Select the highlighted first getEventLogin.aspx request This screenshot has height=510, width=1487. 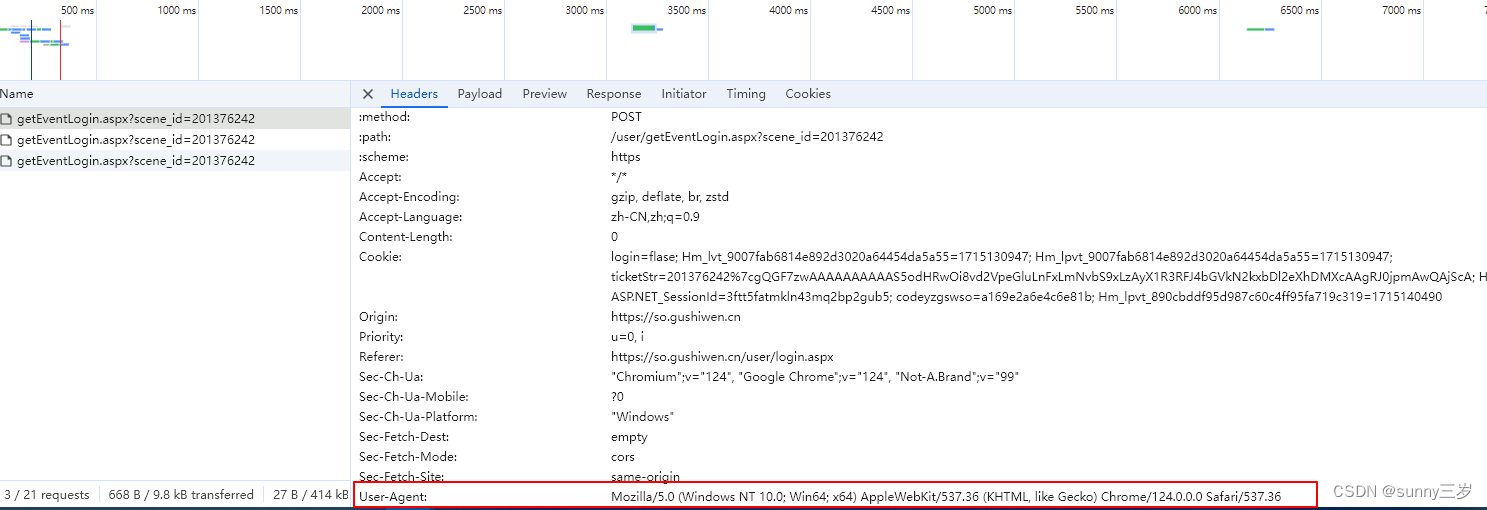pyautogui.click(x=175, y=118)
